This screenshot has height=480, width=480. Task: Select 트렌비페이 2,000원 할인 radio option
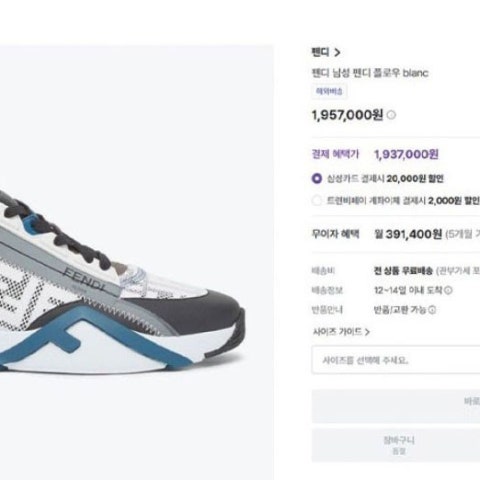tap(317, 201)
